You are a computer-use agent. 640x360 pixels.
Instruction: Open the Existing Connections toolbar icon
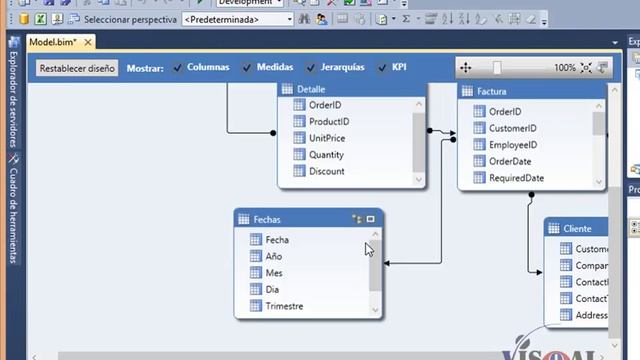pos(57,19)
